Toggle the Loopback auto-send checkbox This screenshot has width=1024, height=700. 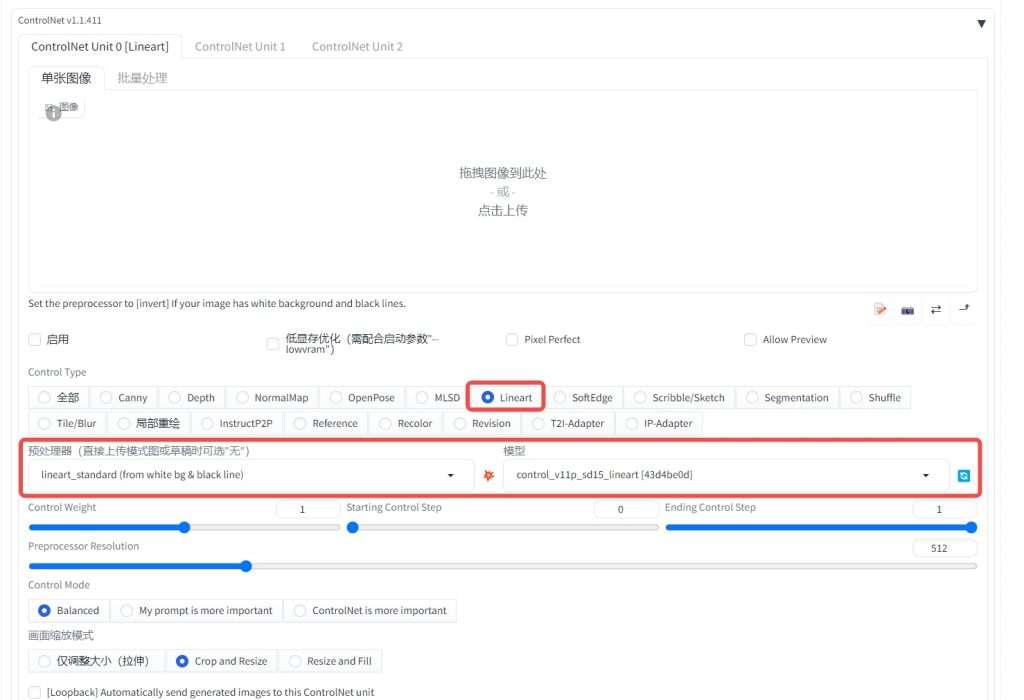35,692
